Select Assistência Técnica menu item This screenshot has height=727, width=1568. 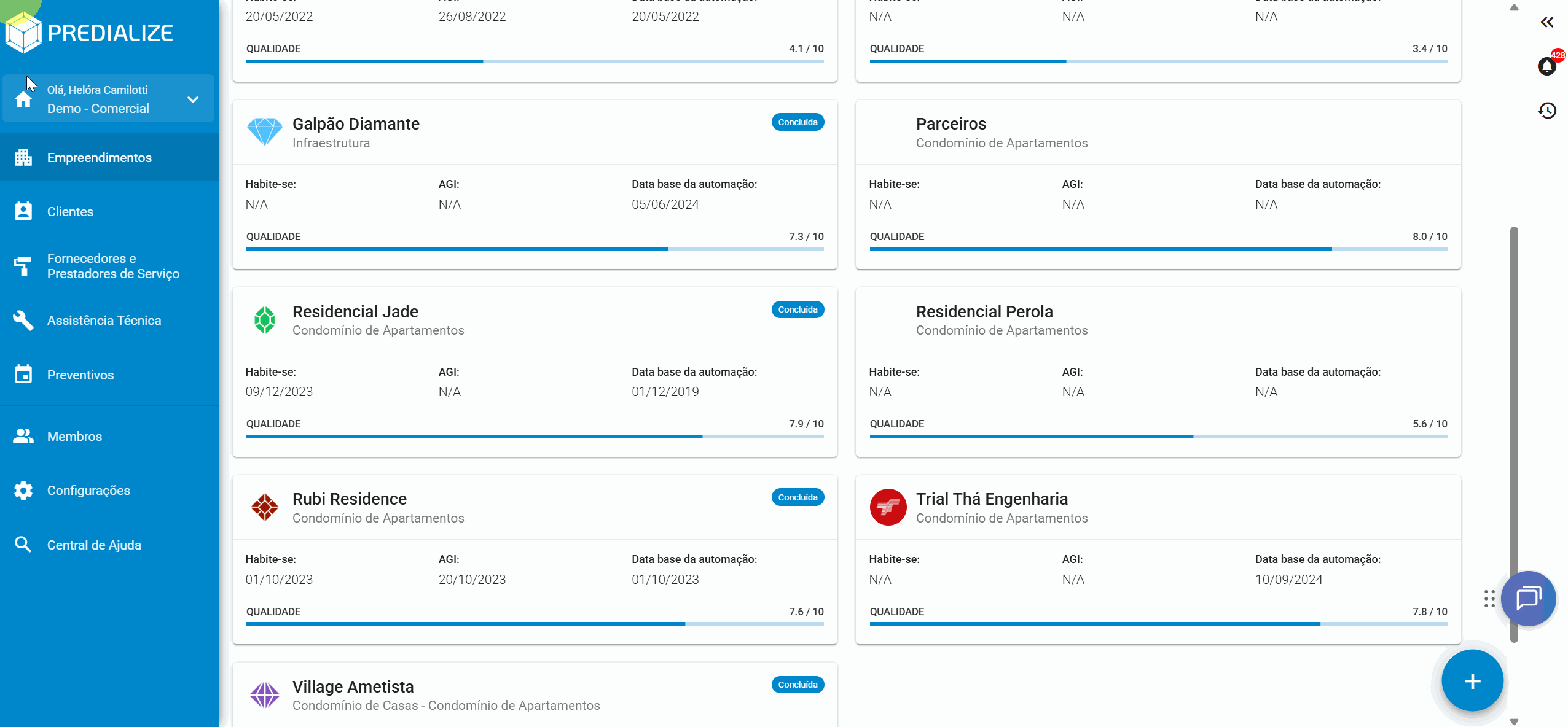[x=104, y=321]
